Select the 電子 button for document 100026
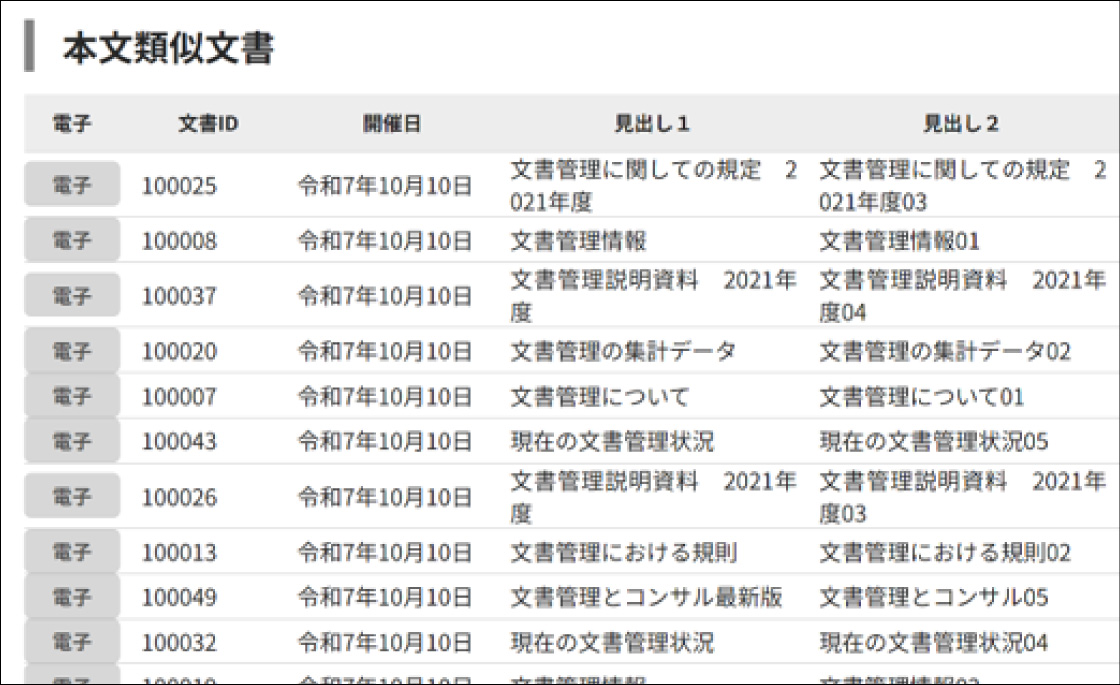1120x685 pixels. pos(72,496)
